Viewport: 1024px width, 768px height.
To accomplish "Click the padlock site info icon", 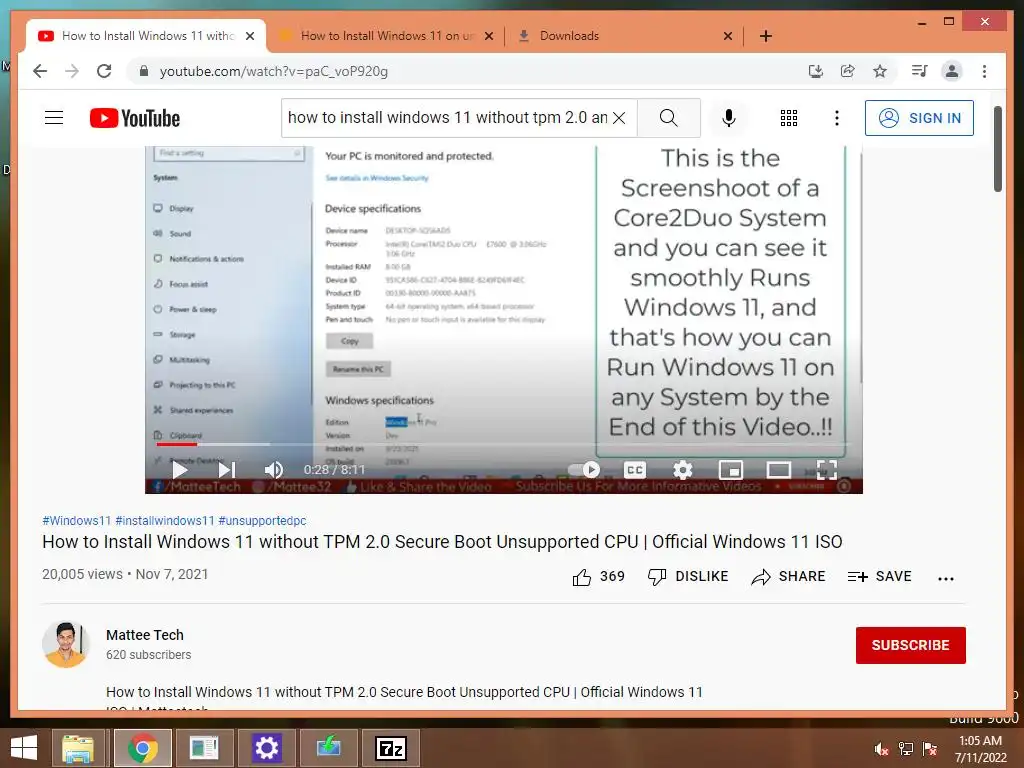I will [144, 71].
